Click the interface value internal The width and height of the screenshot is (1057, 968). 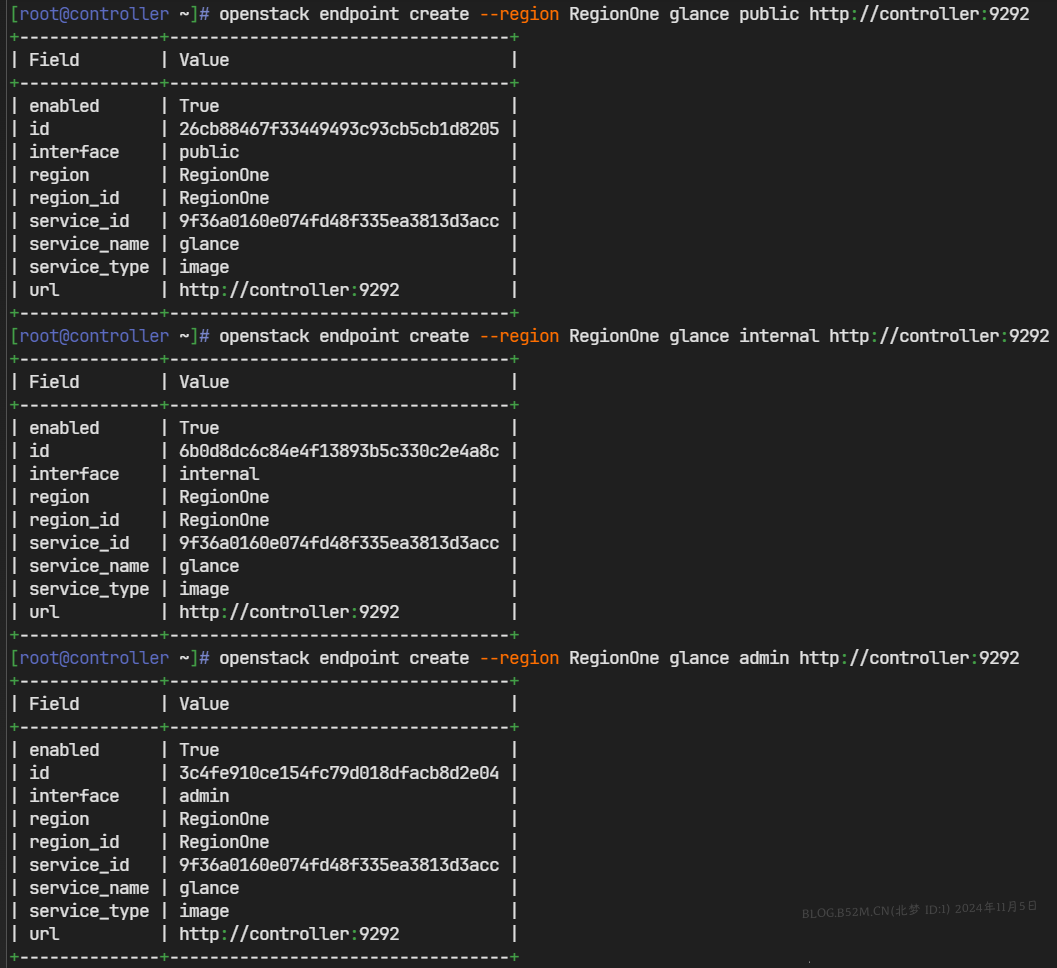(x=219, y=473)
